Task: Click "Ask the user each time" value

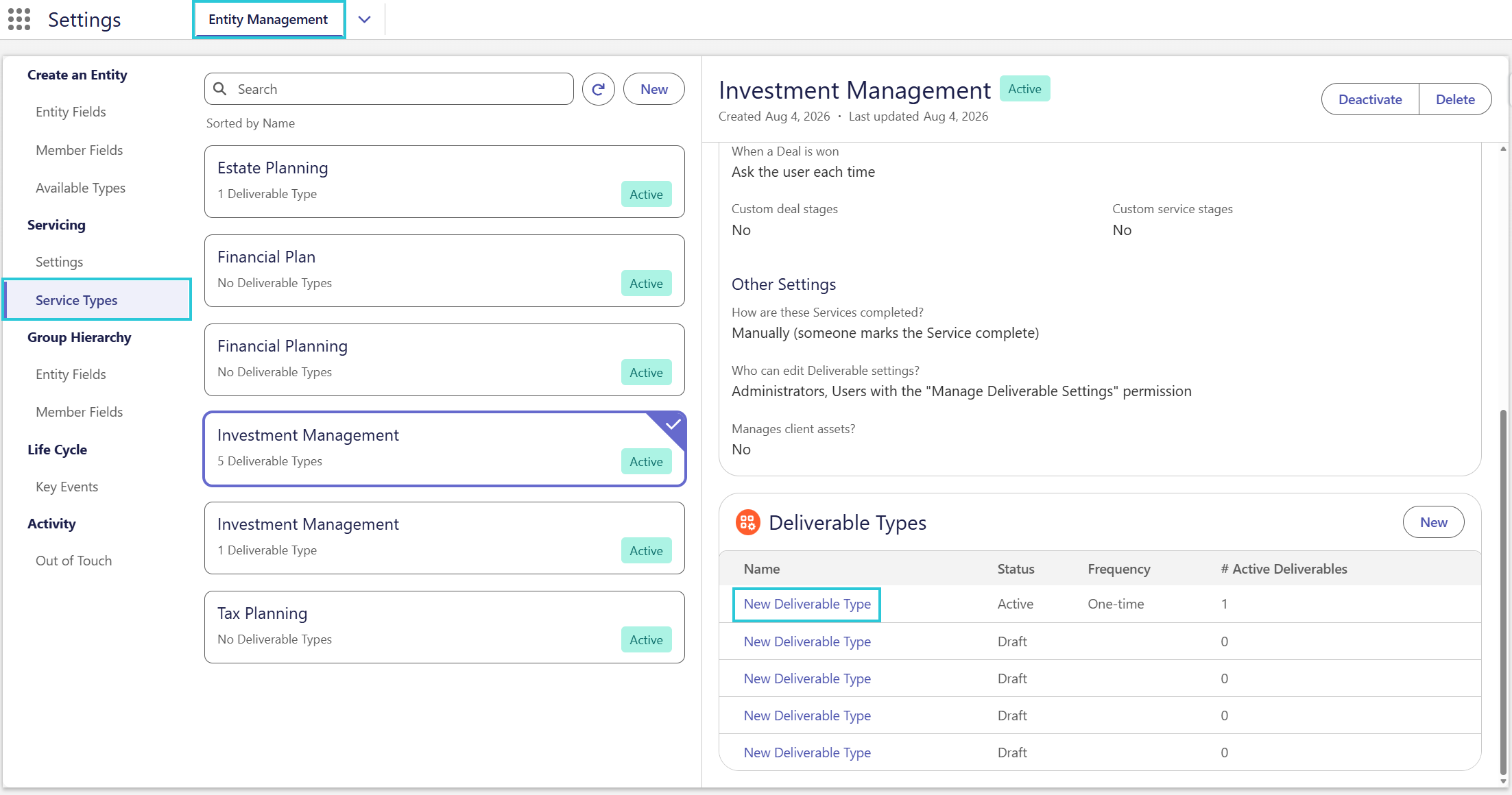Action: click(x=803, y=172)
